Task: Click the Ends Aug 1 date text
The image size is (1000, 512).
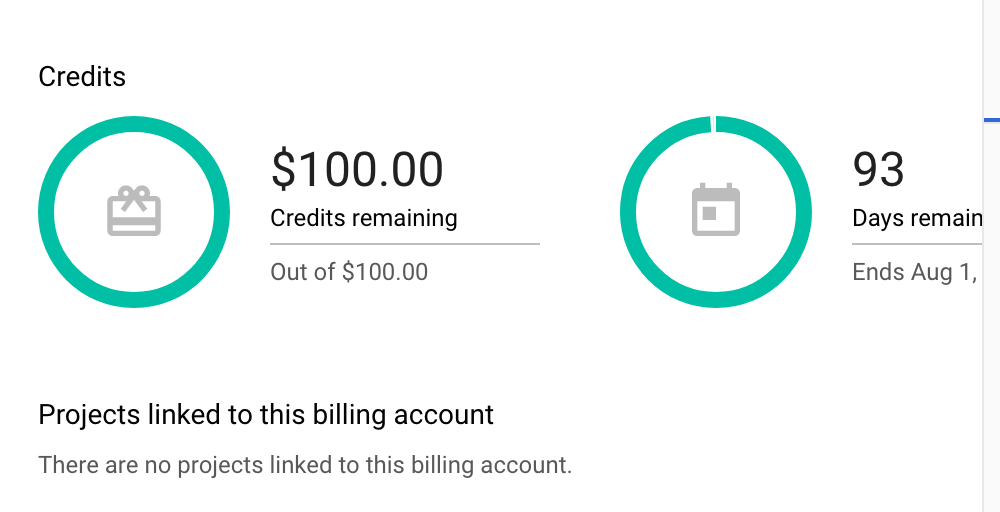Action: click(916, 272)
